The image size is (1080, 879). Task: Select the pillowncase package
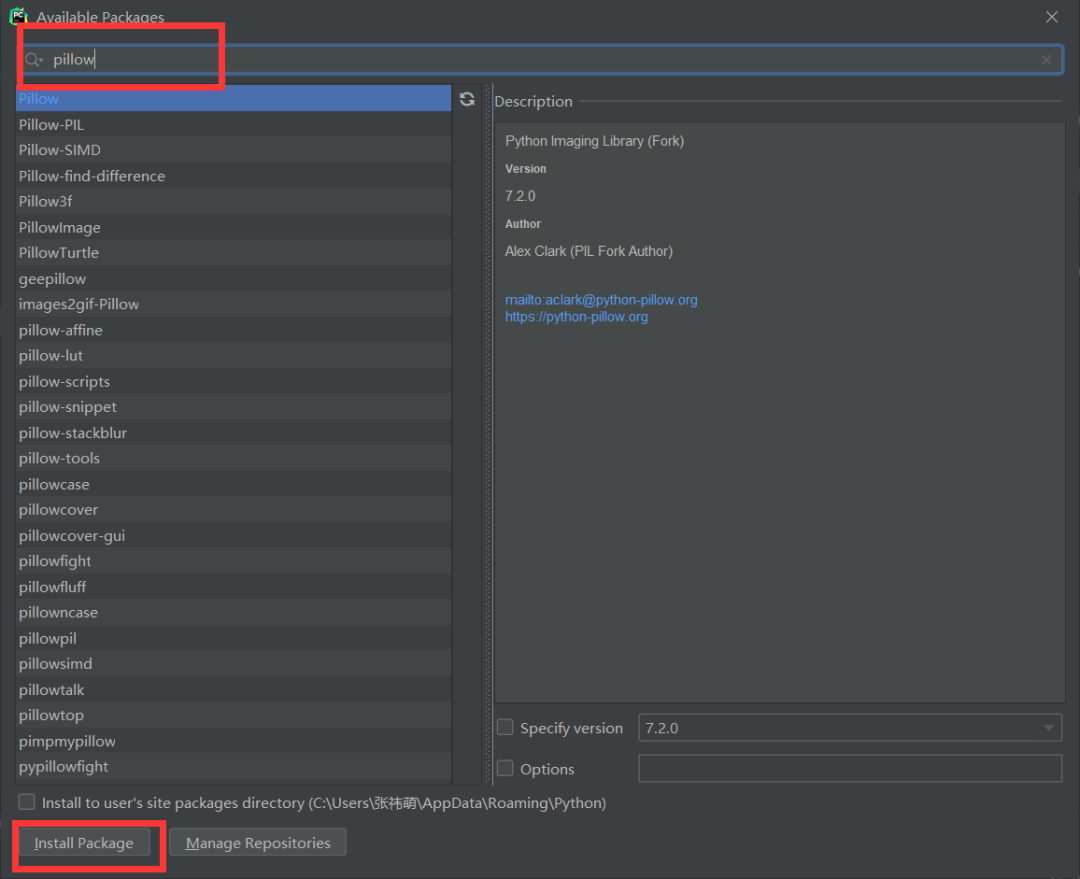(x=233, y=612)
